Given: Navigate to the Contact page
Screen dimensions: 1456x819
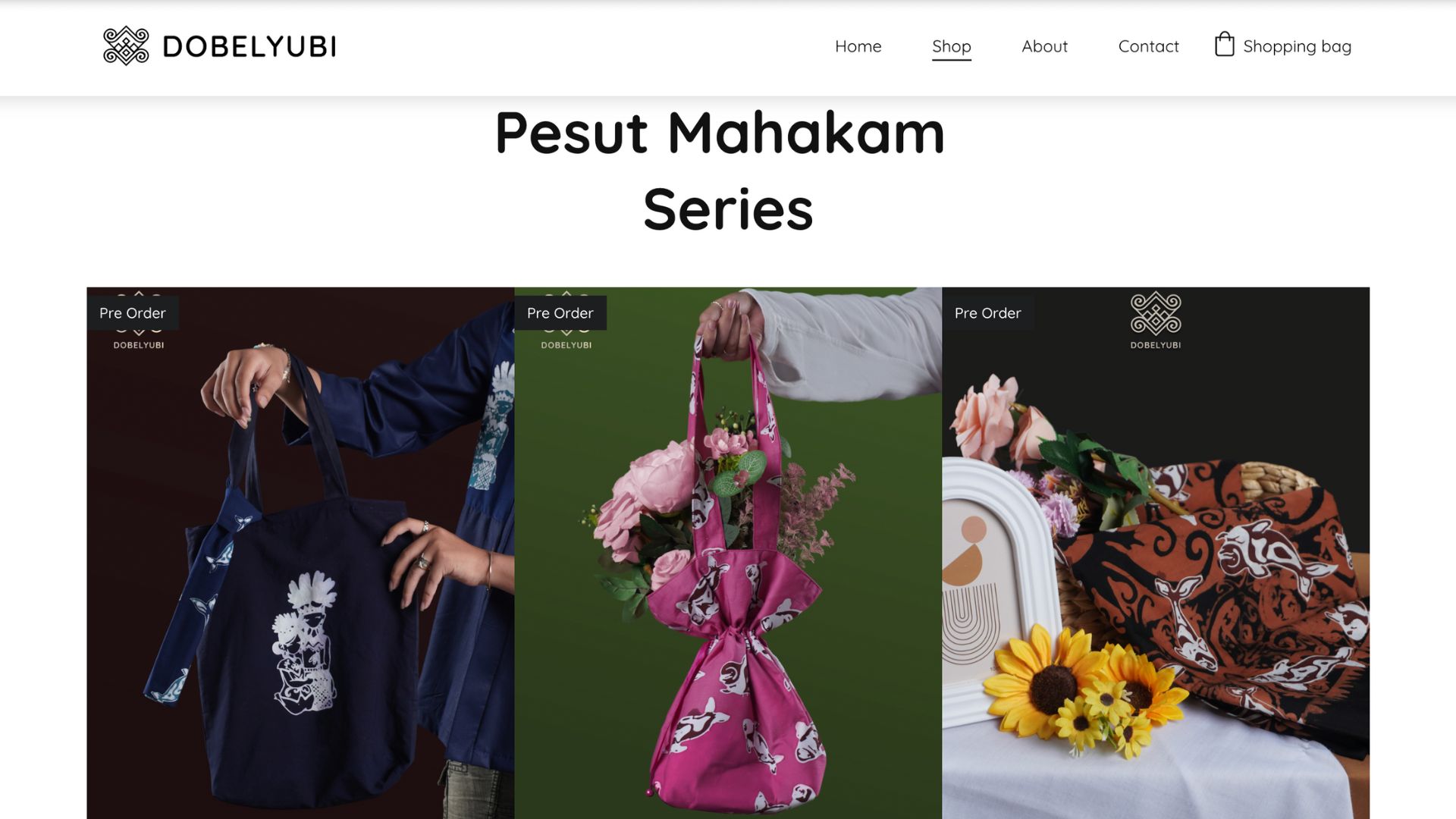Looking at the screenshot, I should point(1148,46).
